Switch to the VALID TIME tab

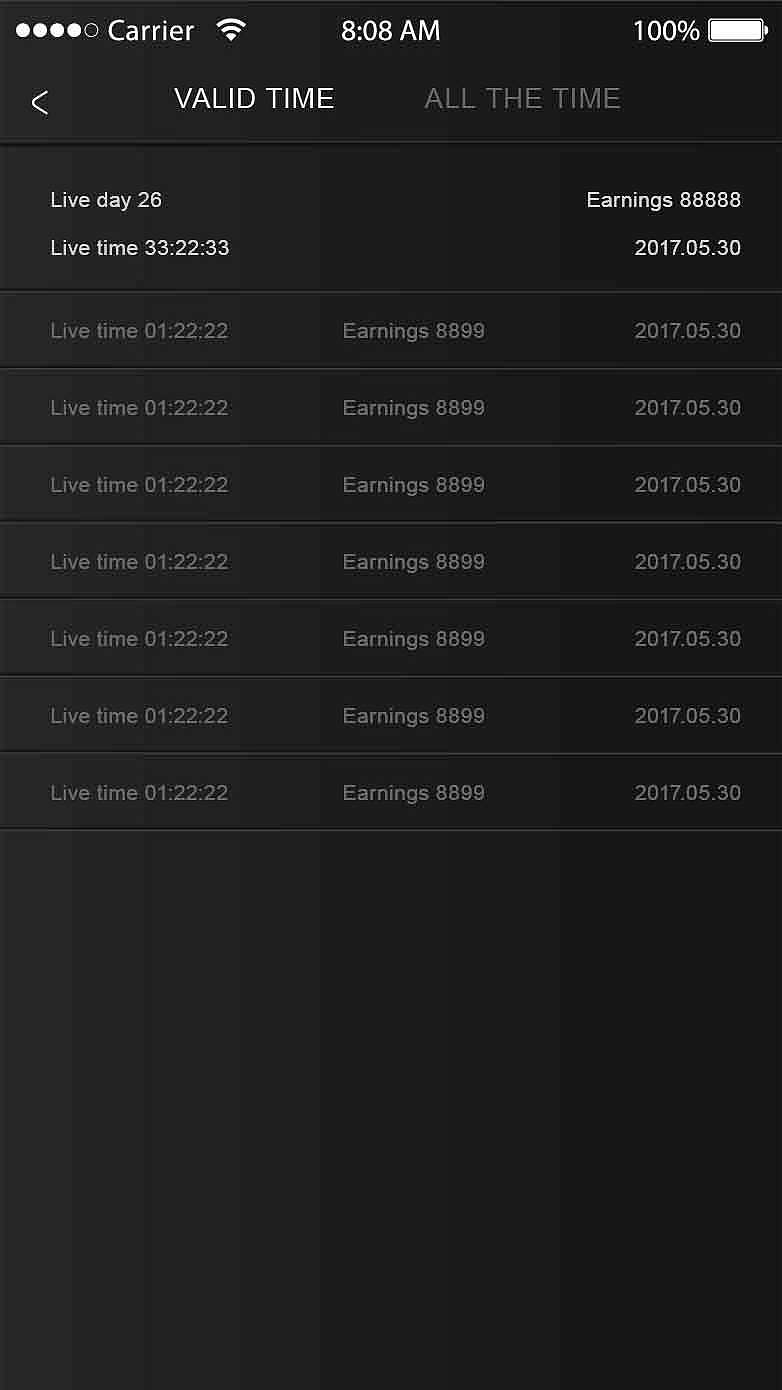[254, 98]
